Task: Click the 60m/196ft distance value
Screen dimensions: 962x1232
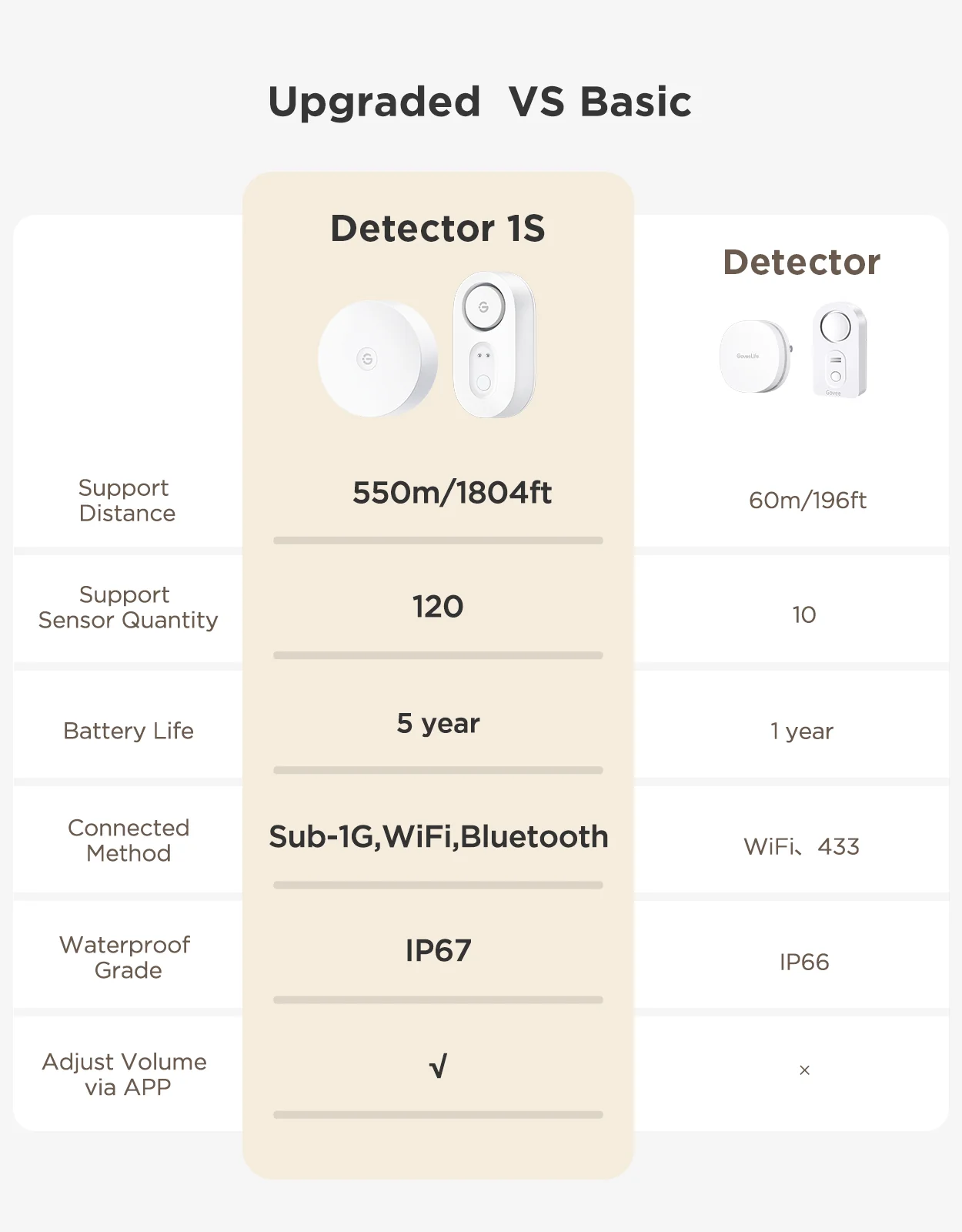Action: [x=807, y=500]
